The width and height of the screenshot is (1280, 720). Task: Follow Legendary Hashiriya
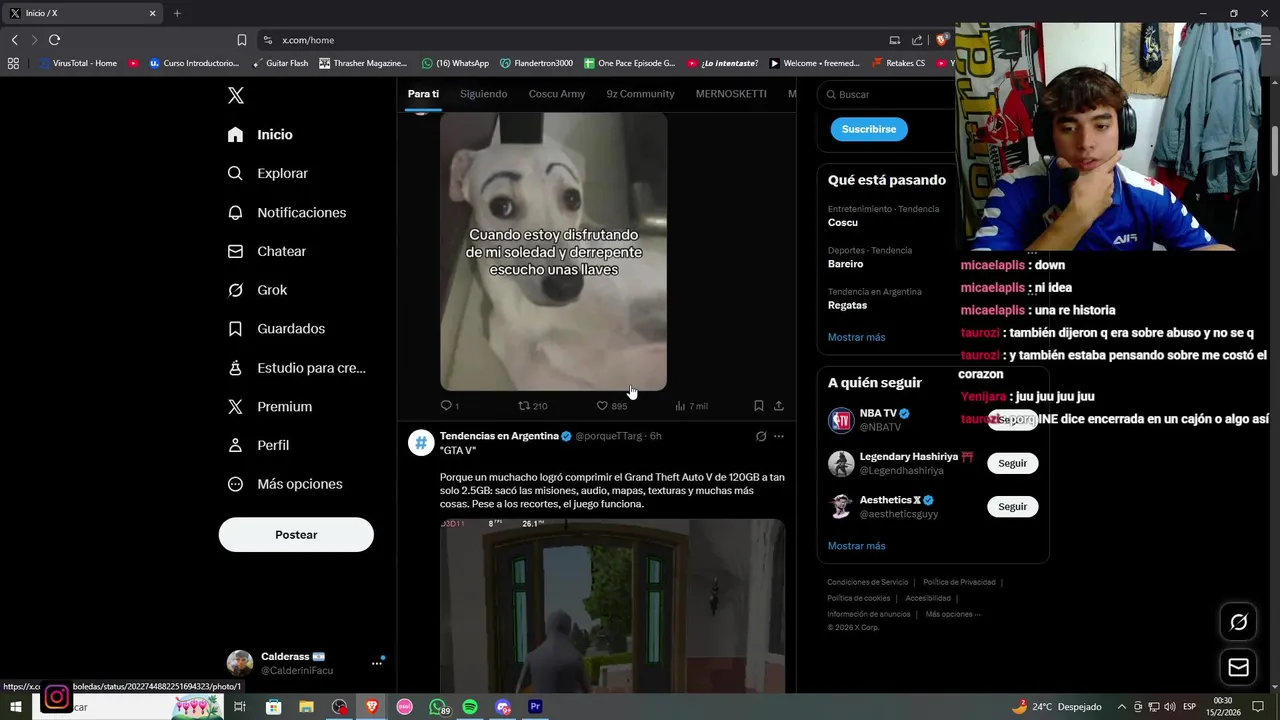pos(1012,463)
